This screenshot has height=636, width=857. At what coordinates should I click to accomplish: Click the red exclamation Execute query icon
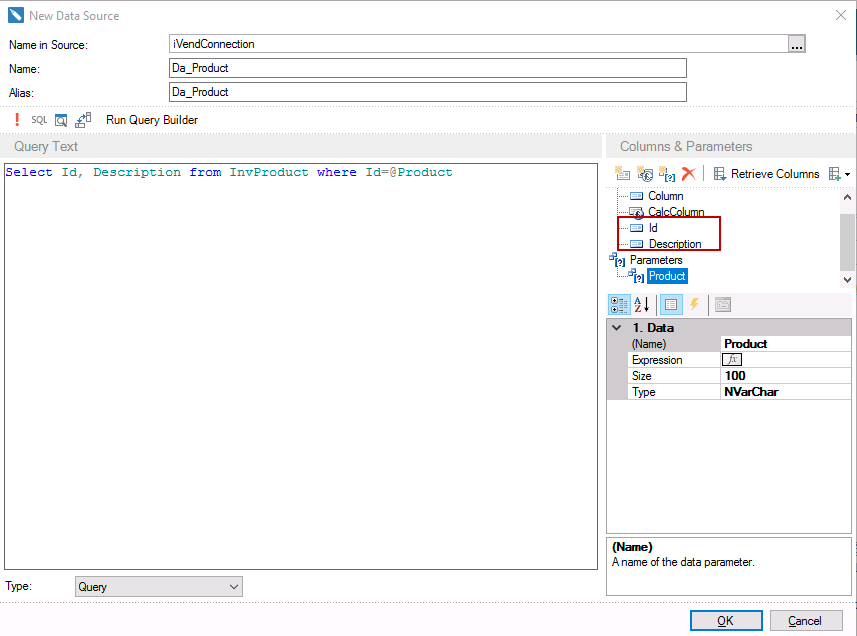click(17, 120)
